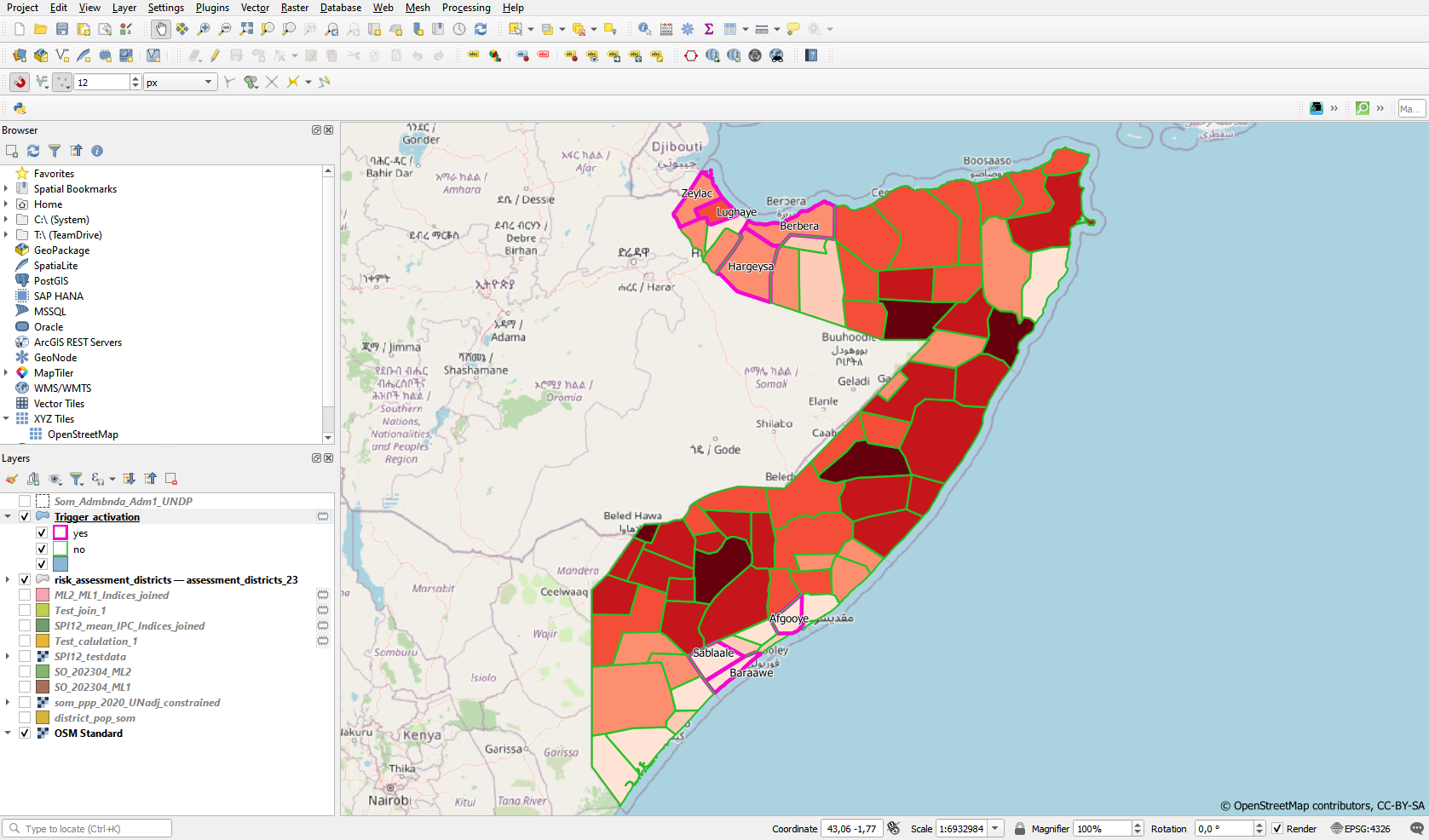Select the Pan Map hand tool
1429x840 pixels.
click(x=161, y=29)
